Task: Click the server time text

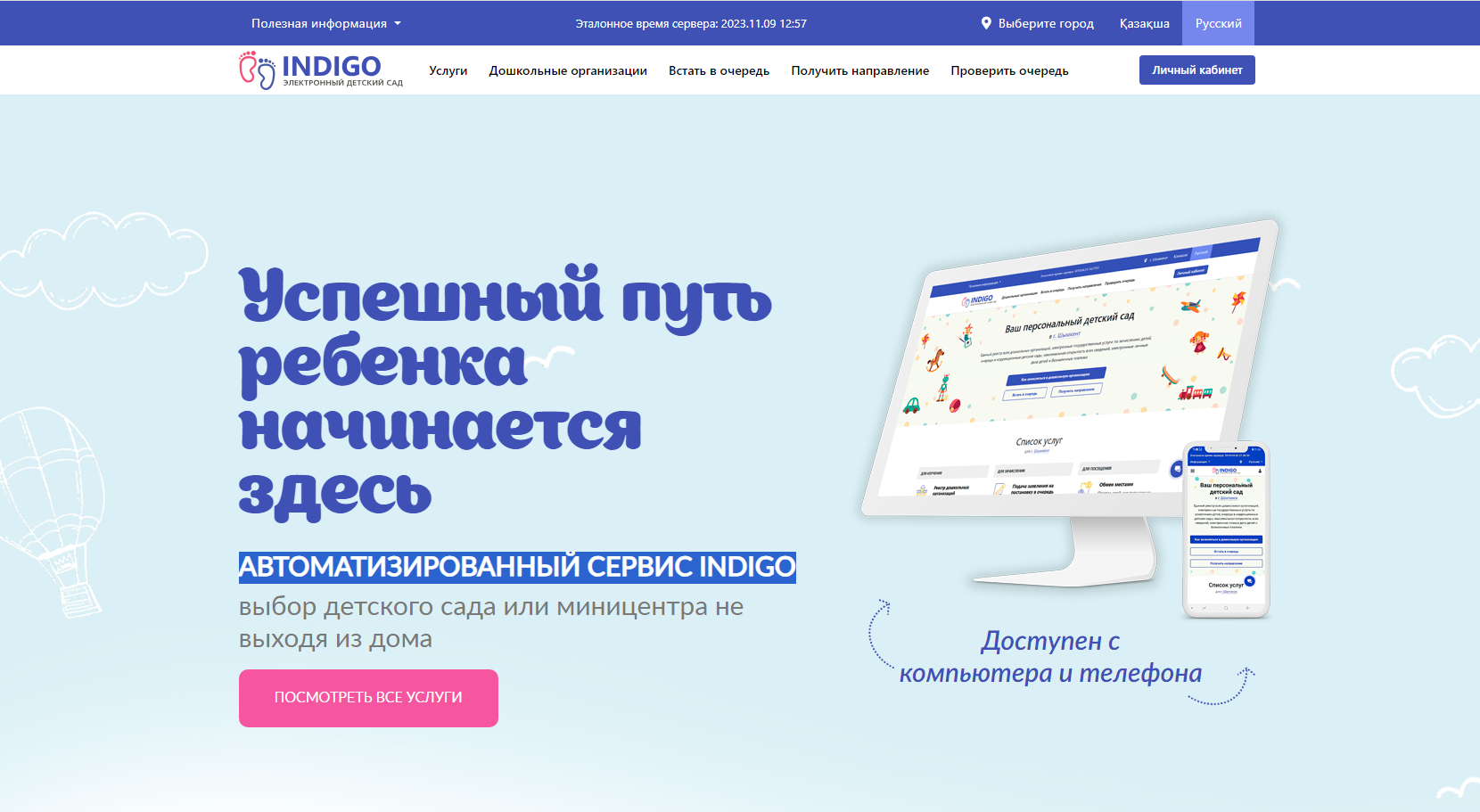Action: coord(691,23)
